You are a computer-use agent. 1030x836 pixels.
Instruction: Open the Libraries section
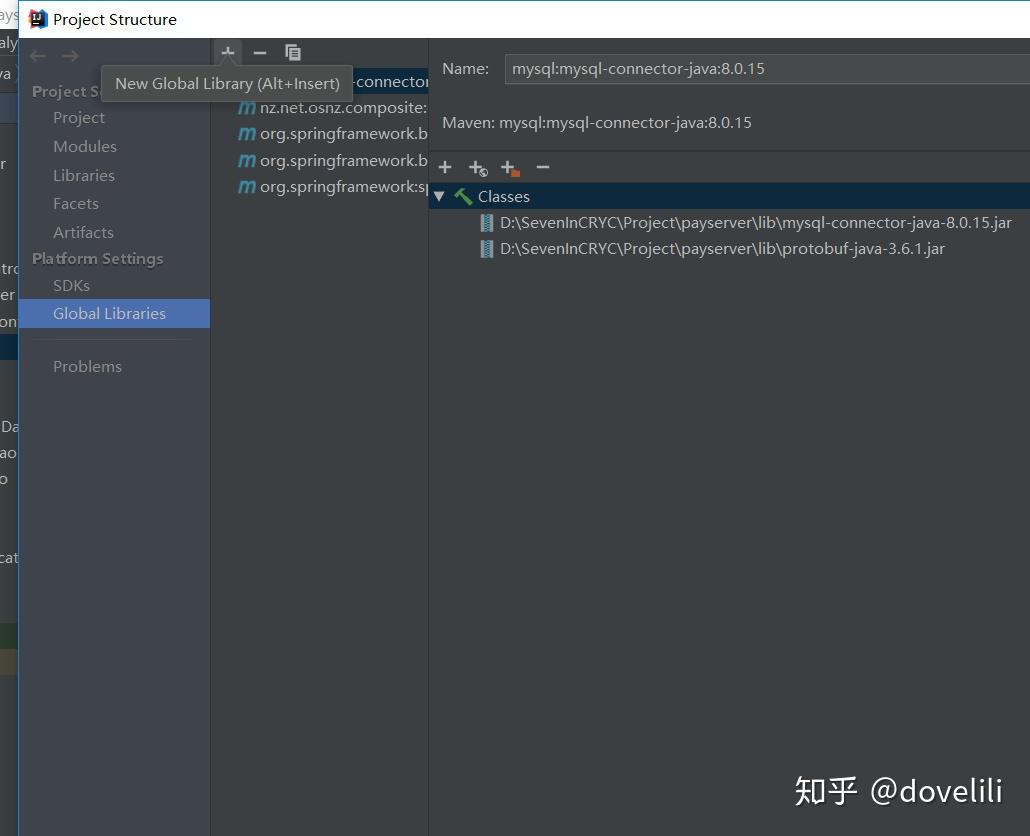[84, 175]
